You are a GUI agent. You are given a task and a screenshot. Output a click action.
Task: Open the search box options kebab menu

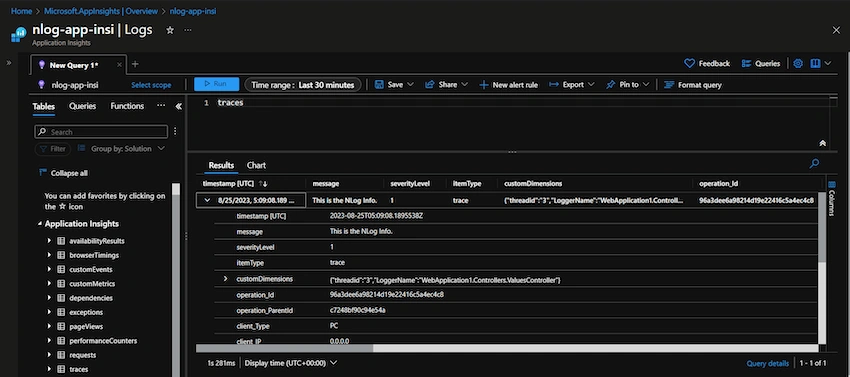point(175,131)
